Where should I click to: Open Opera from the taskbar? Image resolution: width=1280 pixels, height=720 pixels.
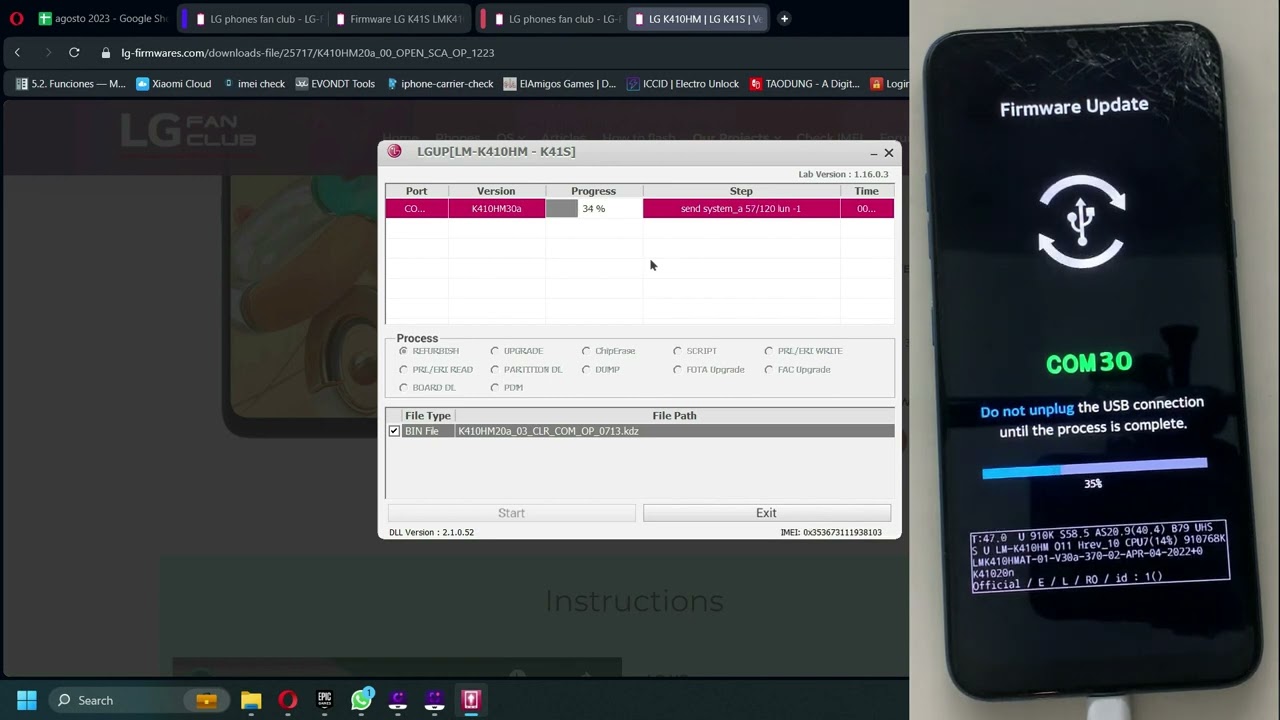click(x=288, y=700)
